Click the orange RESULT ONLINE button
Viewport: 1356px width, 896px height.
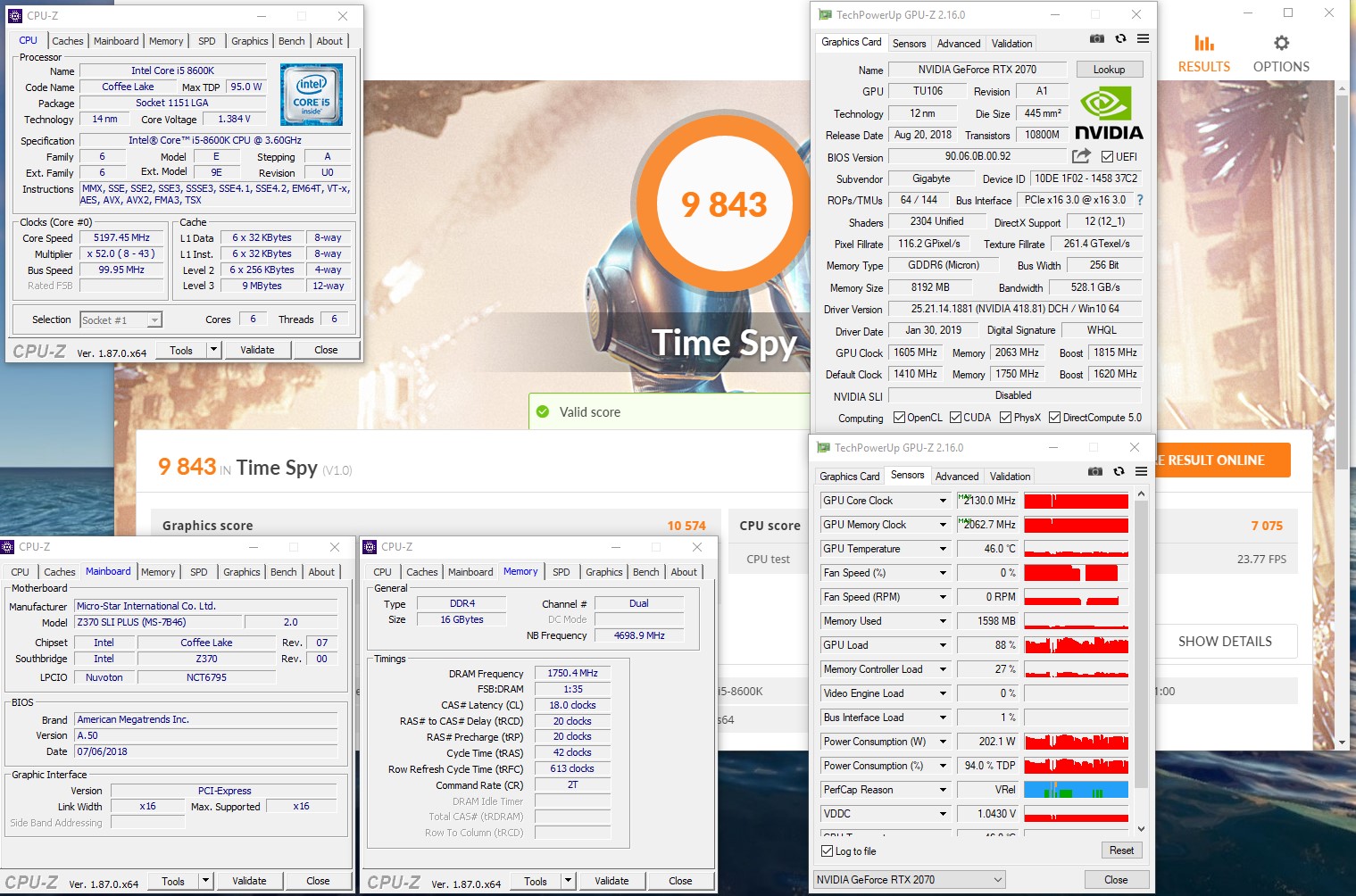1222,460
